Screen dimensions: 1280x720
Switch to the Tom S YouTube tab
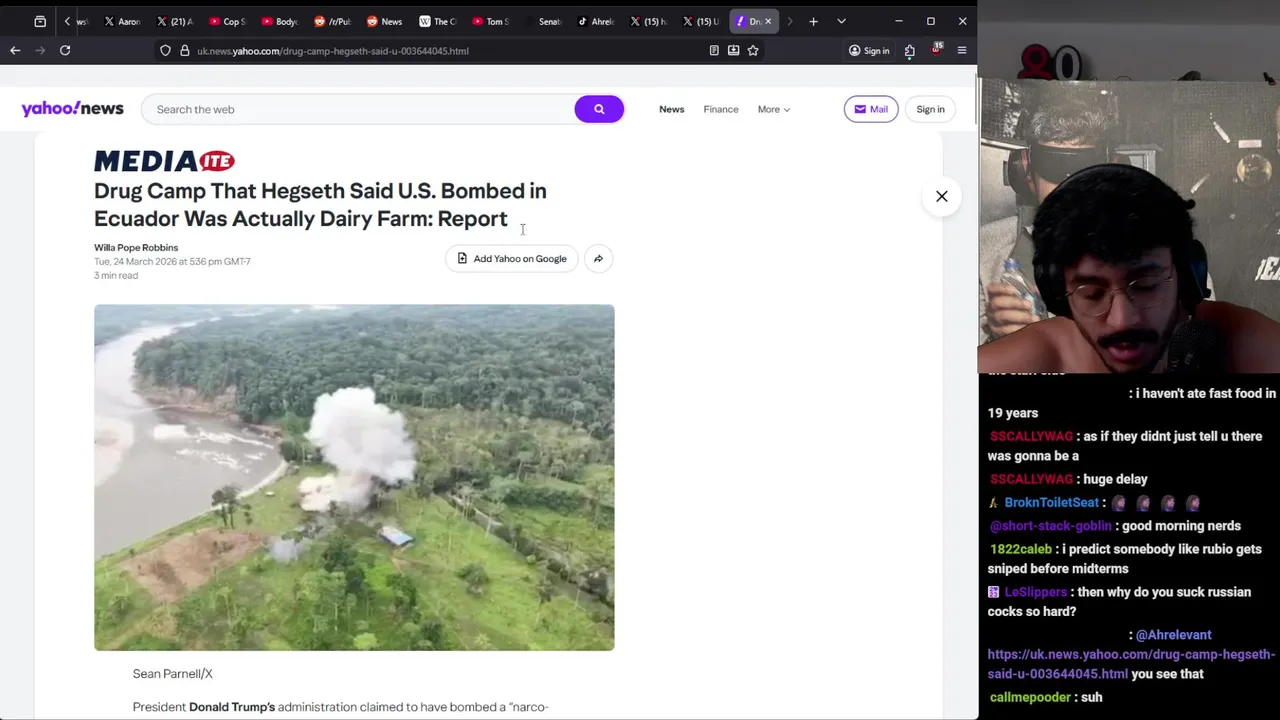pyautogui.click(x=491, y=21)
